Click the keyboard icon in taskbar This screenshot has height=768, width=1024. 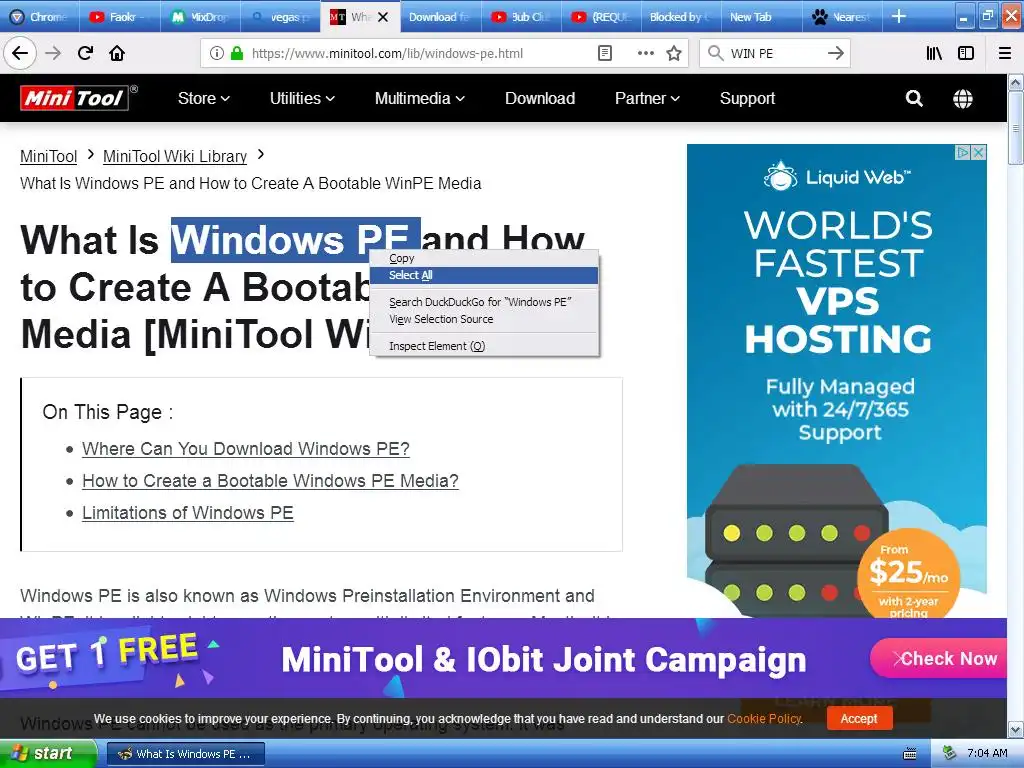(910, 754)
